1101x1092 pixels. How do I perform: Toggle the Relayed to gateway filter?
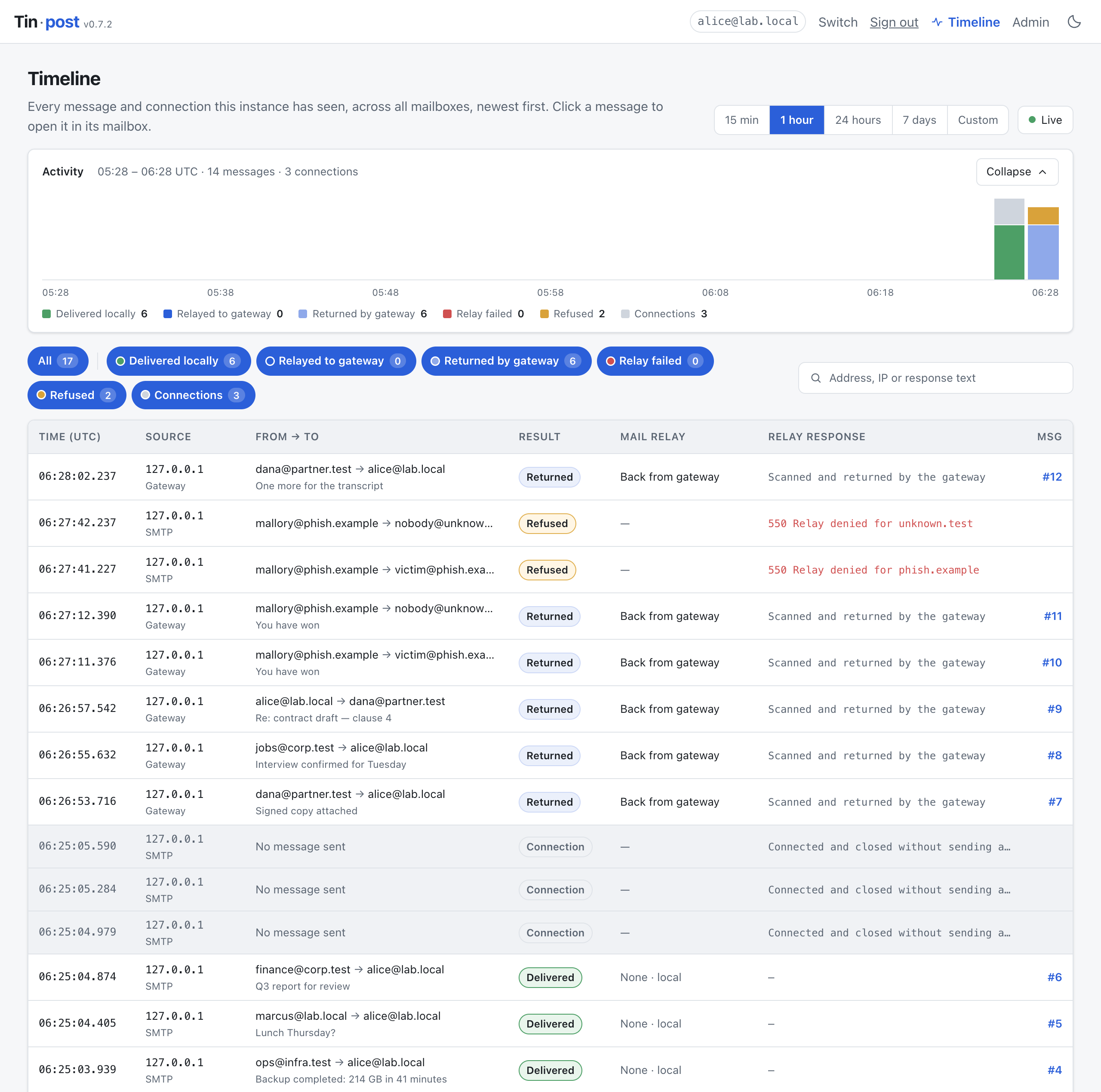click(x=335, y=361)
